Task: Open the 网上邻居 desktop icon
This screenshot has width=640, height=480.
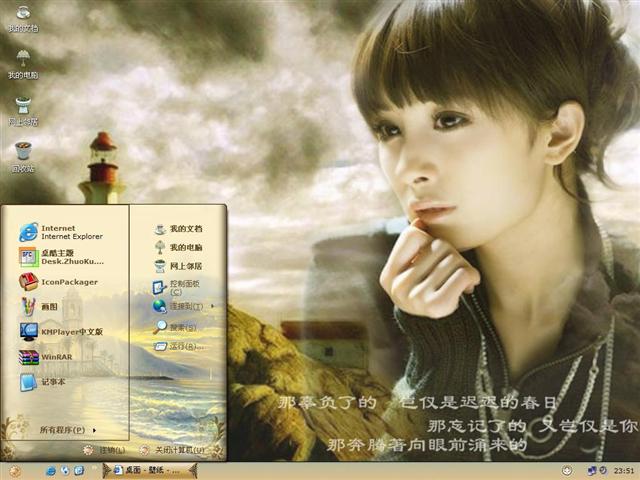Action: point(23,111)
